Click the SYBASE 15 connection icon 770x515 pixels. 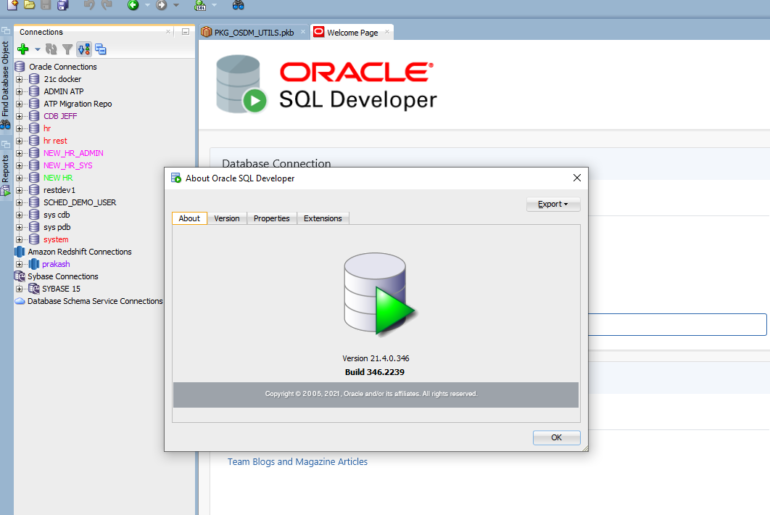[x=33, y=289]
